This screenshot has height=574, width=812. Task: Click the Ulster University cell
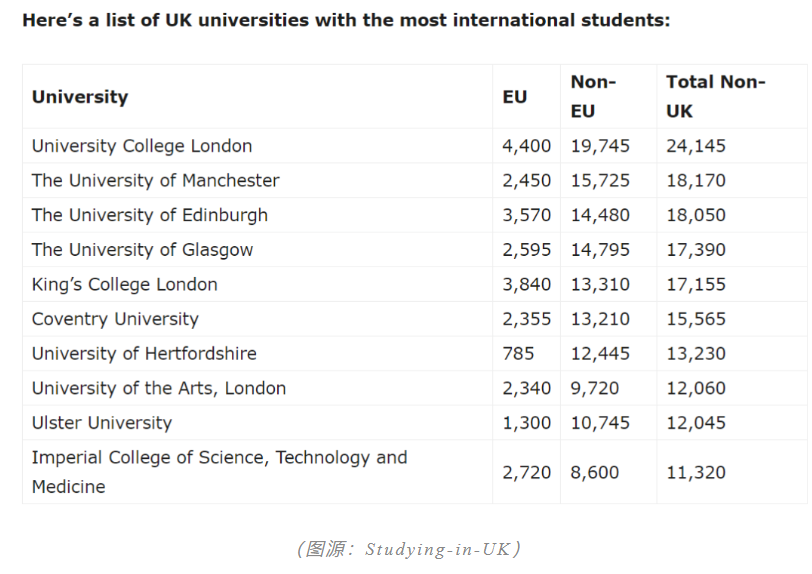[102, 423]
